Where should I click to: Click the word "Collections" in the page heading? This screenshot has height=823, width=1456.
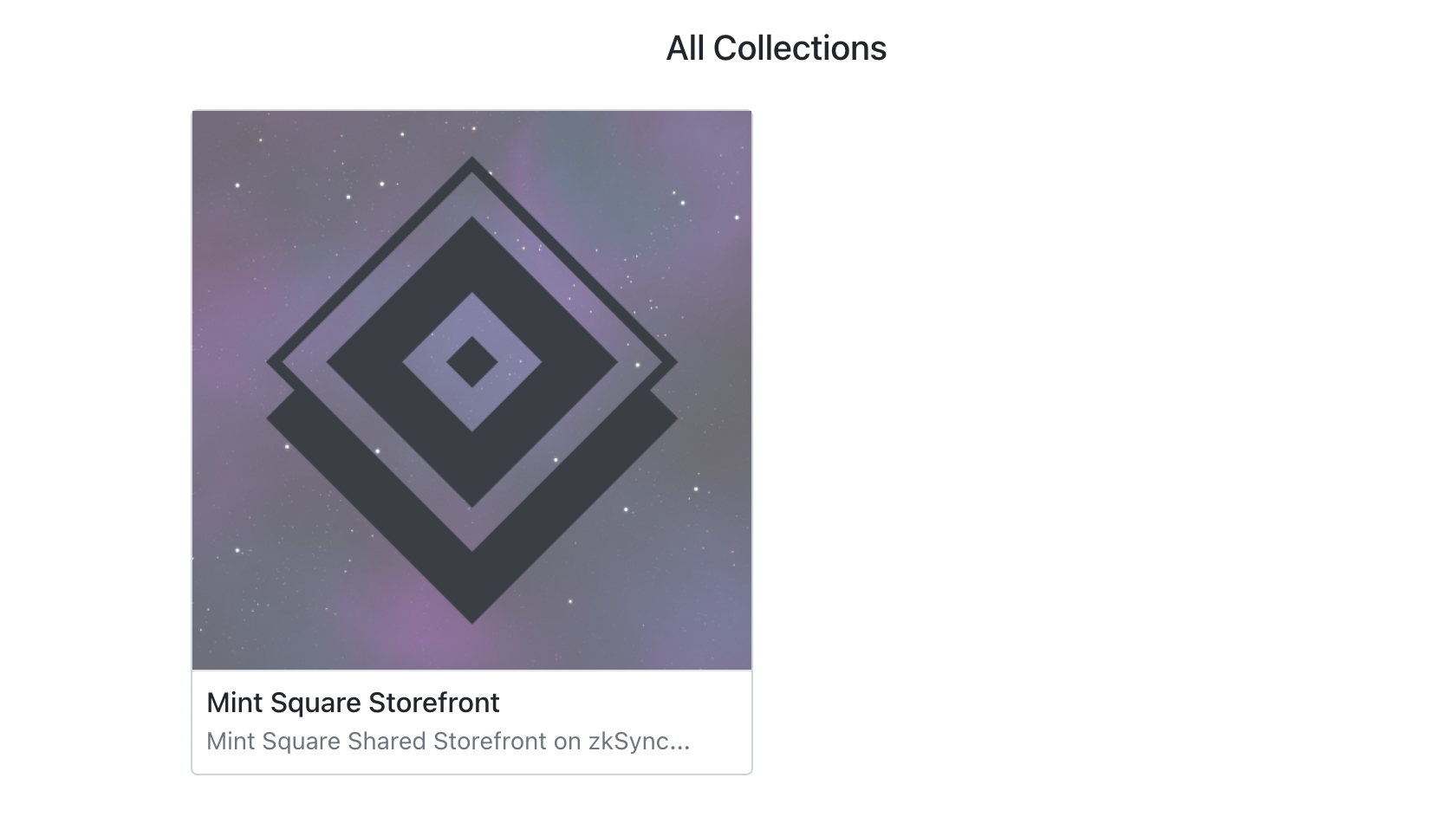pyautogui.click(x=799, y=49)
